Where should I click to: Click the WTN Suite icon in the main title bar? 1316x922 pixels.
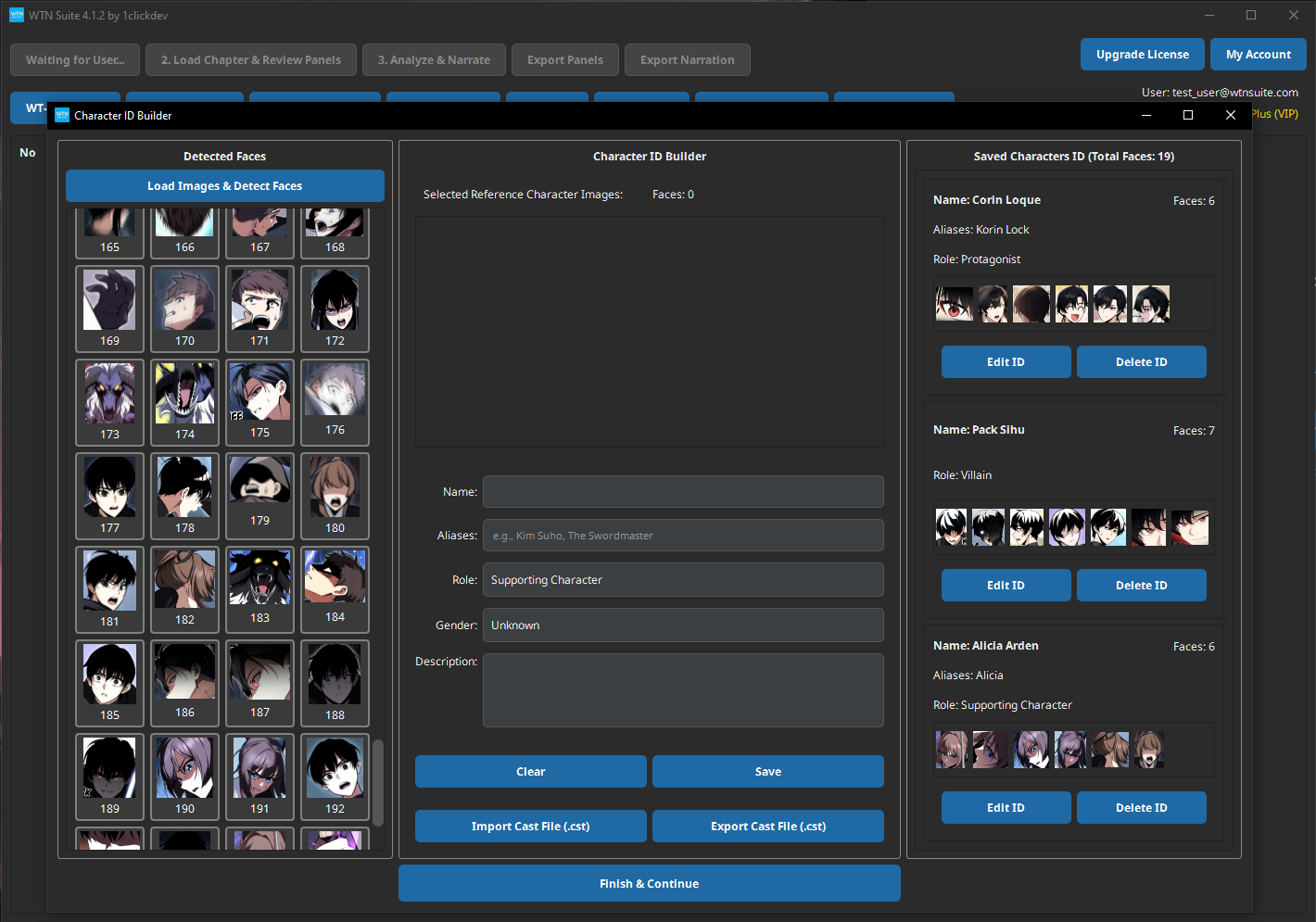tap(18, 15)
